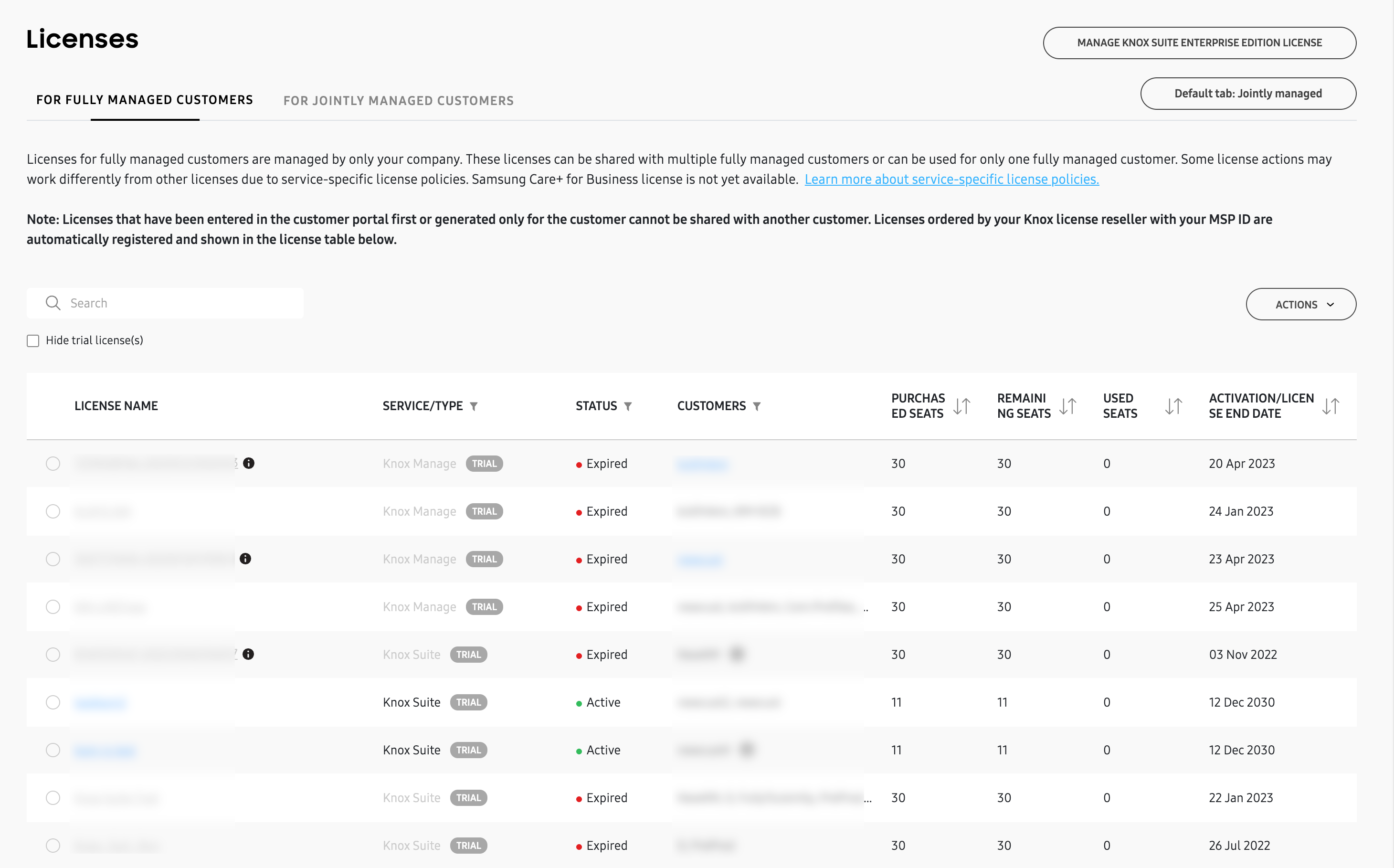Open the Status column filter icon
Viewport: 1394px width, 868px height.
click(628, 406)
